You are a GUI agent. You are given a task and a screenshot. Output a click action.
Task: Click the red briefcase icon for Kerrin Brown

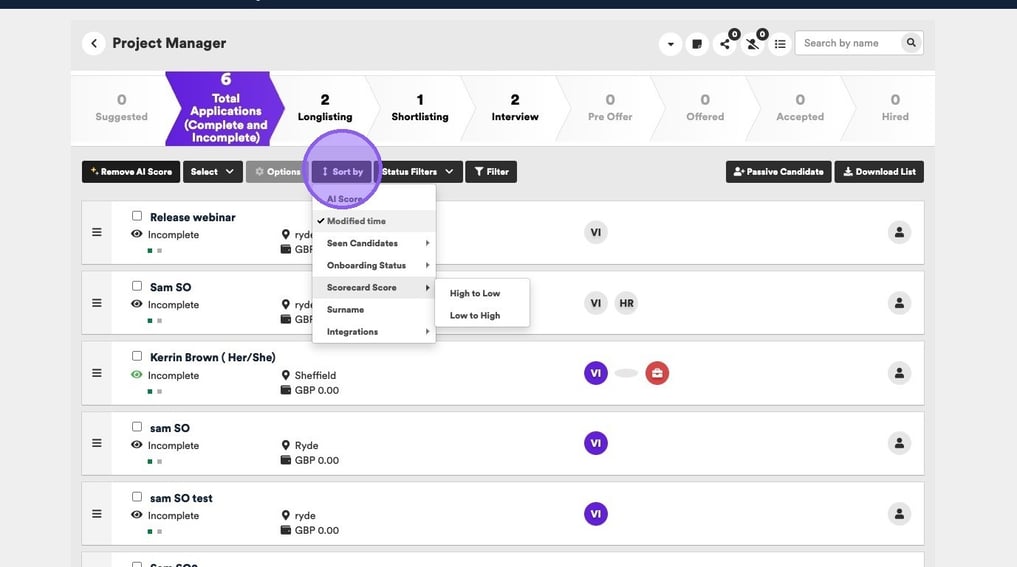click(x=657, y=373)
